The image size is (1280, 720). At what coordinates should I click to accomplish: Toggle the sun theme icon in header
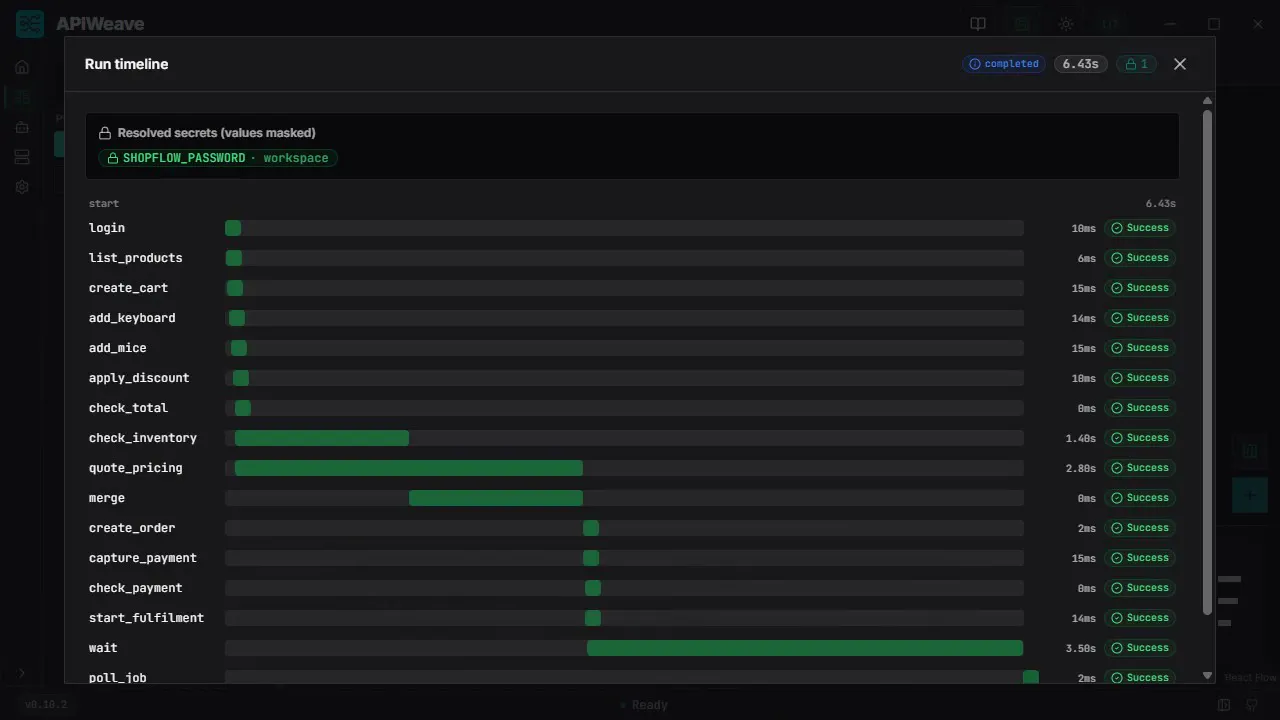click(1066, 24)
